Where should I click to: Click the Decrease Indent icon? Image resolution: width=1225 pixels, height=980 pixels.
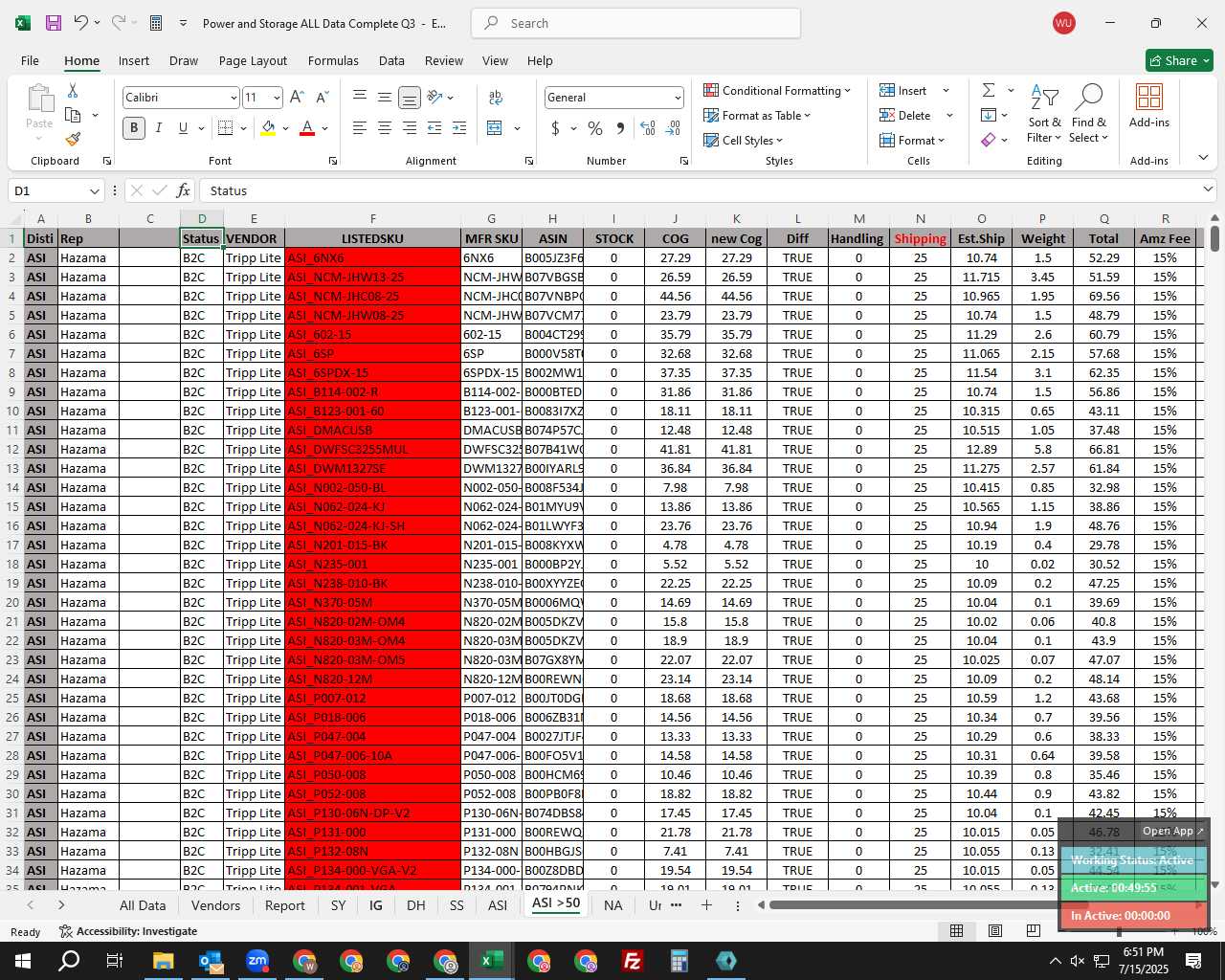tap(434, 127)
